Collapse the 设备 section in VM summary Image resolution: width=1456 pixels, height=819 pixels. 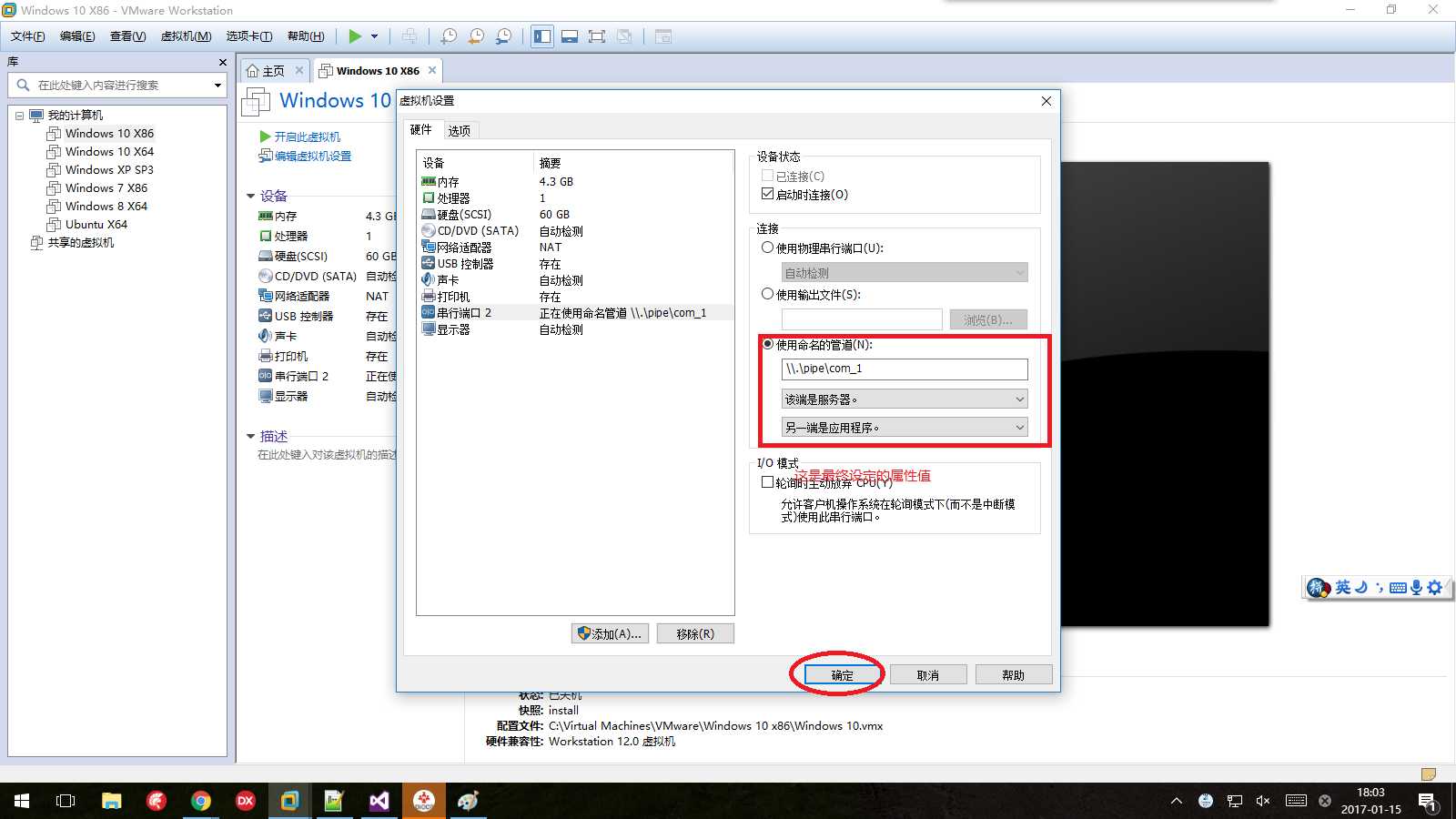(x=250, y=196)
